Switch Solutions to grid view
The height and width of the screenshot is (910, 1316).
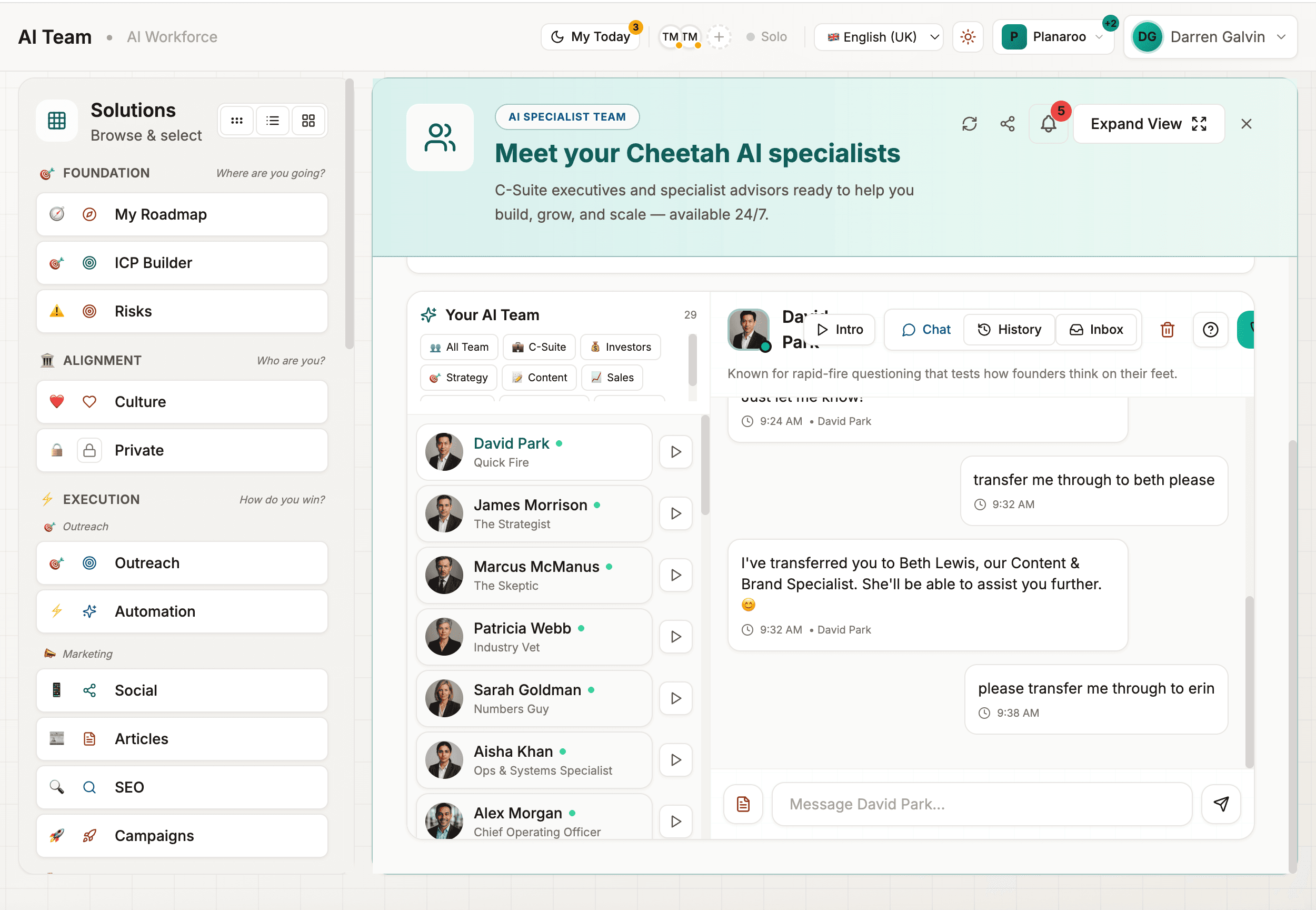click(308, 121)
